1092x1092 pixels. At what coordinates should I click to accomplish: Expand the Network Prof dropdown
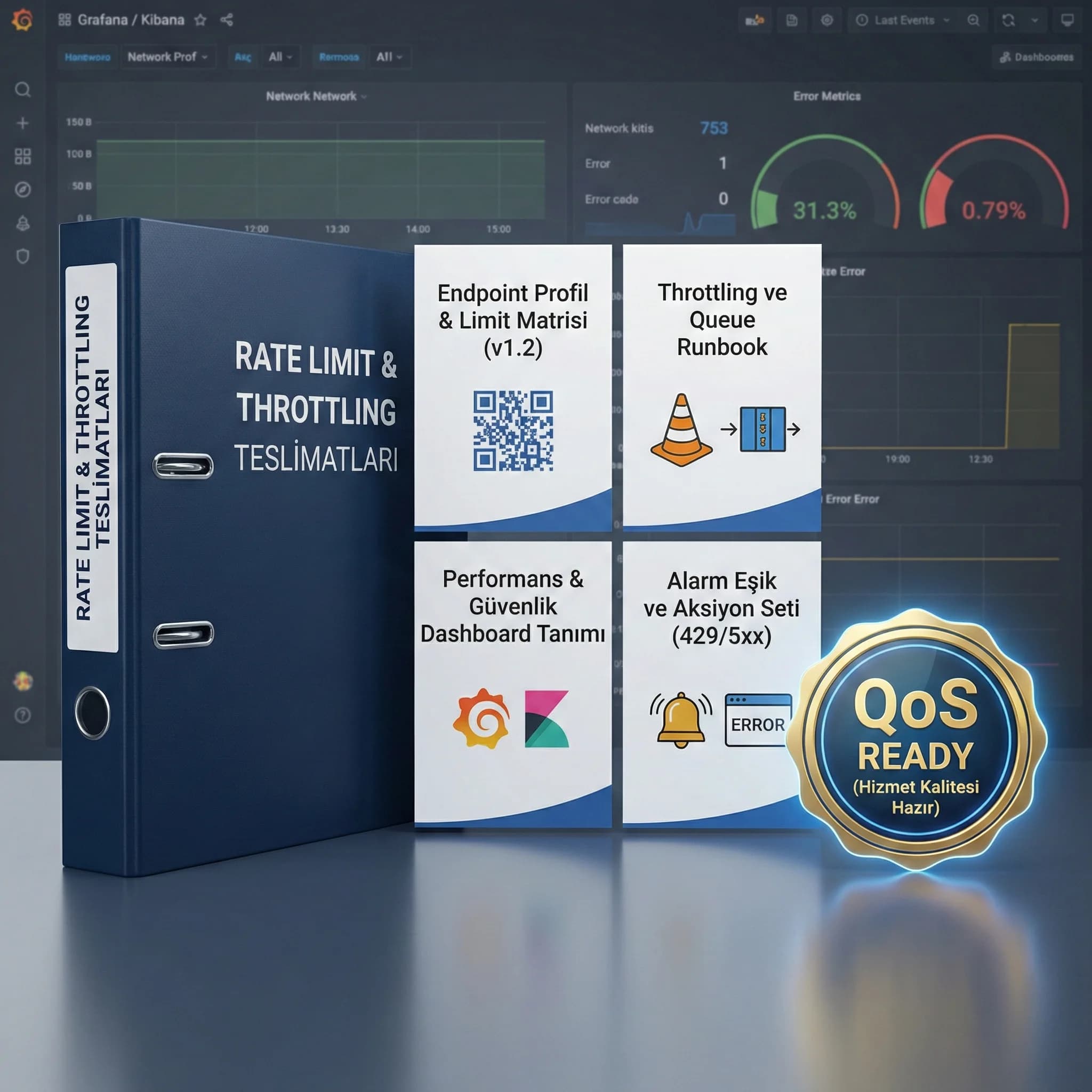coord(167,57)
